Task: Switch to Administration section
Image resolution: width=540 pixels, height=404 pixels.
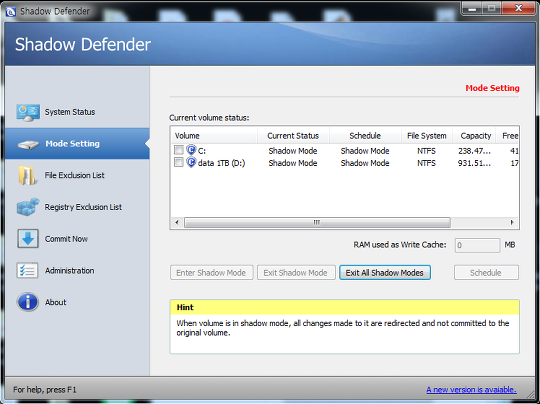Action: click(70, 271)
